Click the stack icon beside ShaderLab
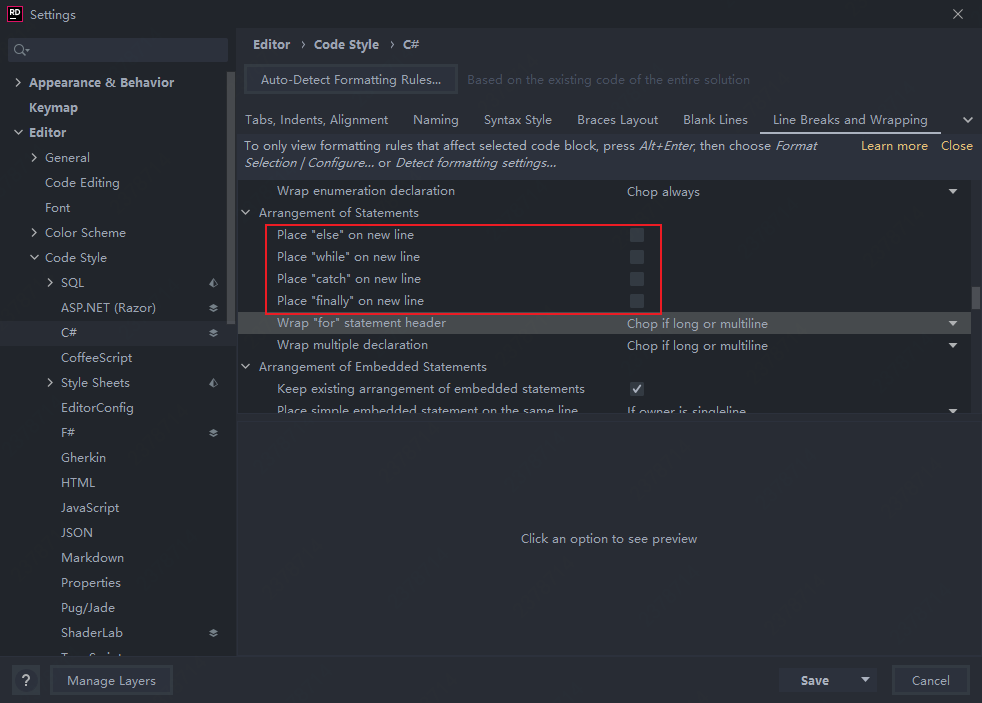The width and height of the screenshot is (982, 703). pos(213,632)
